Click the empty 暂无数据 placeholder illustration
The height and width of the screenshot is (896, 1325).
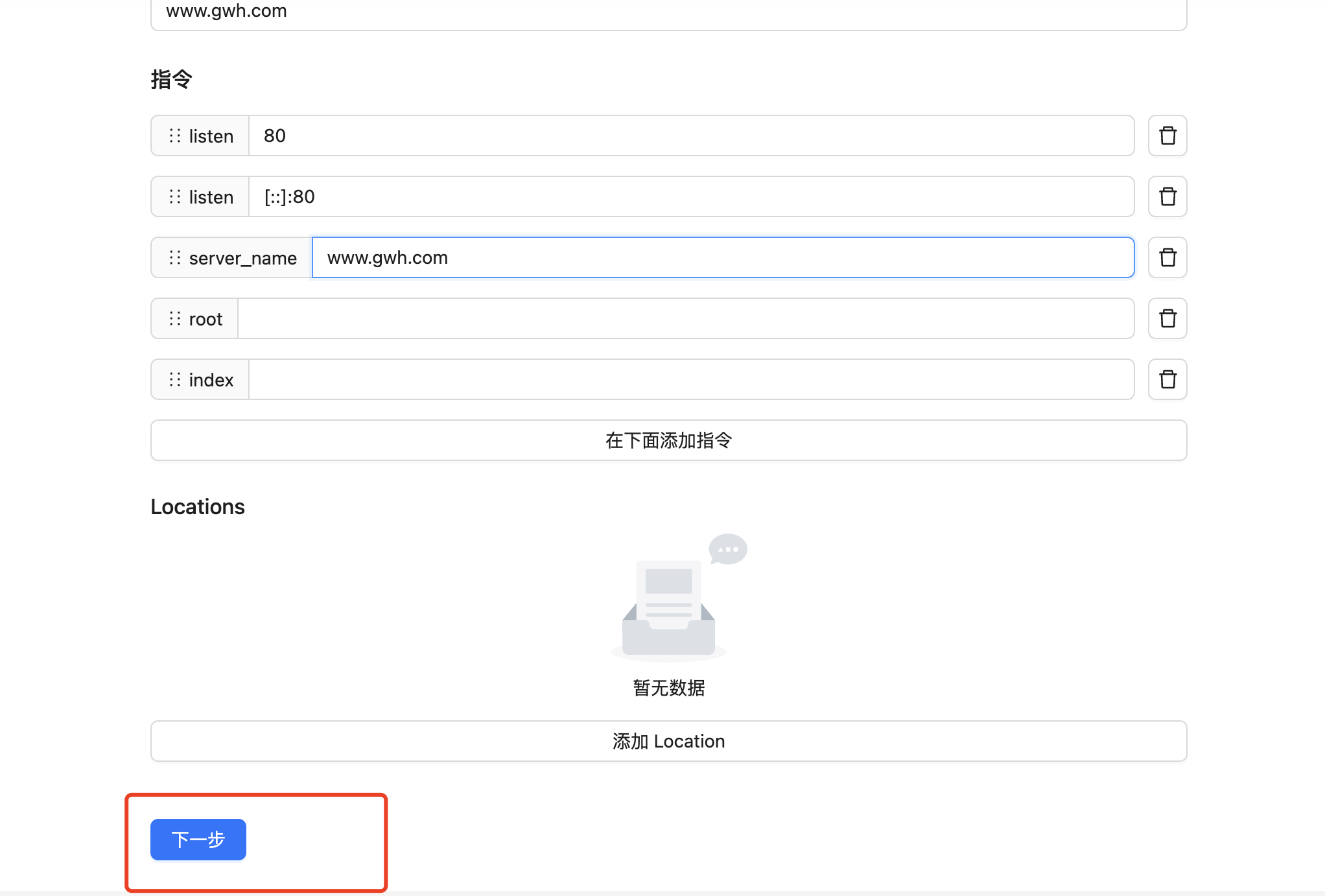[x=668, y=600]
